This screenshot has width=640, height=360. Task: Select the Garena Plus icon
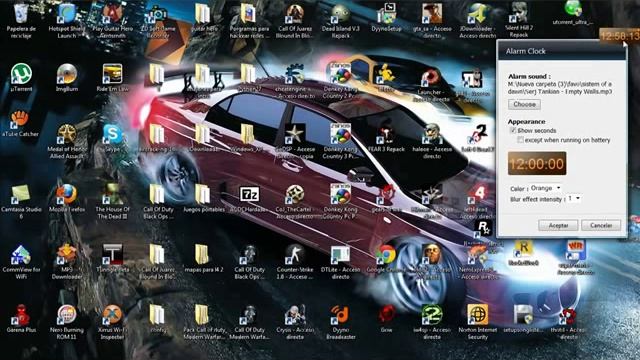20,315
